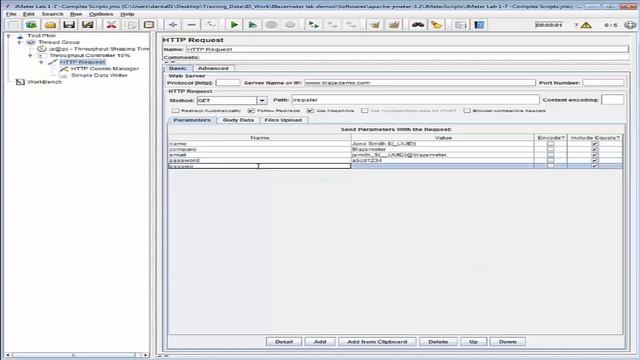
Task: Toggle Encode checkbox for name row
Action: point(551,144)
